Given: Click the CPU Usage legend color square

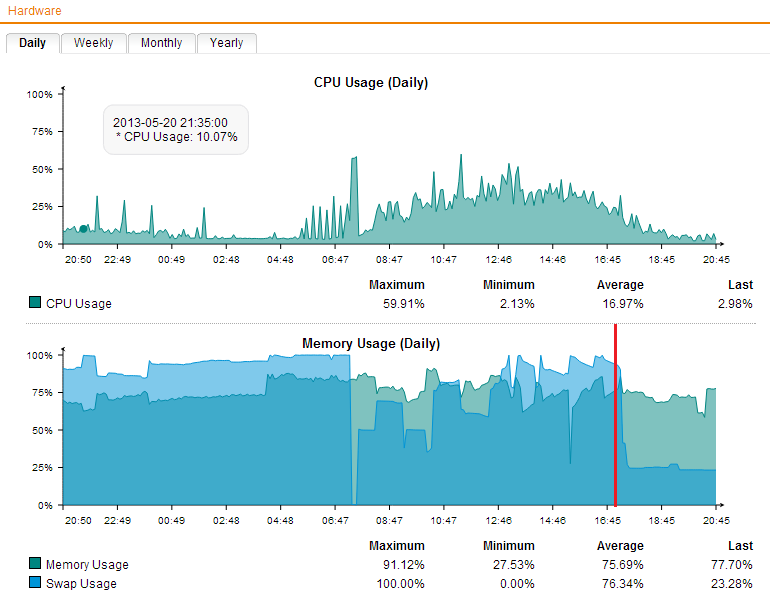Looking at the screenshot, I should [x=35, y=303].
